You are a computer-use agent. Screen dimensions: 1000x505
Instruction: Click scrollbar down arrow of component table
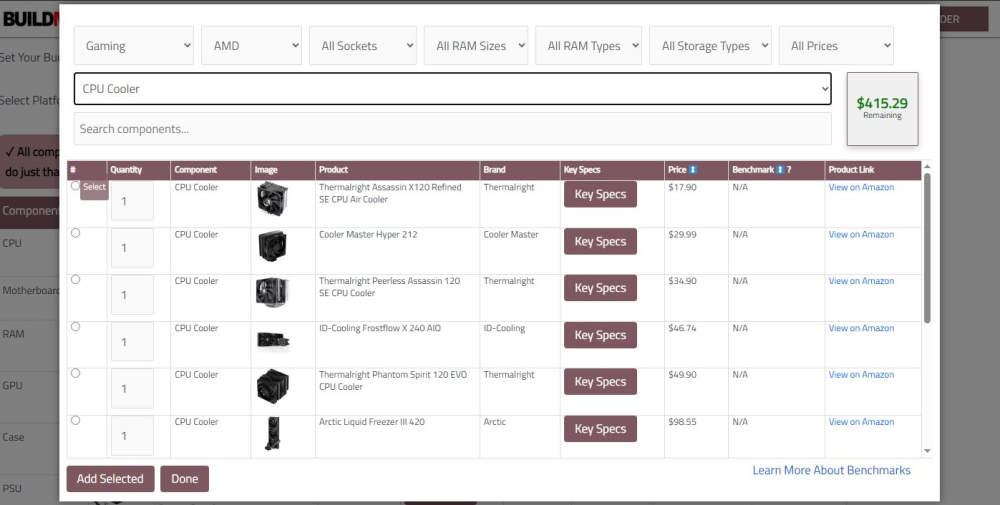[927, 451]
